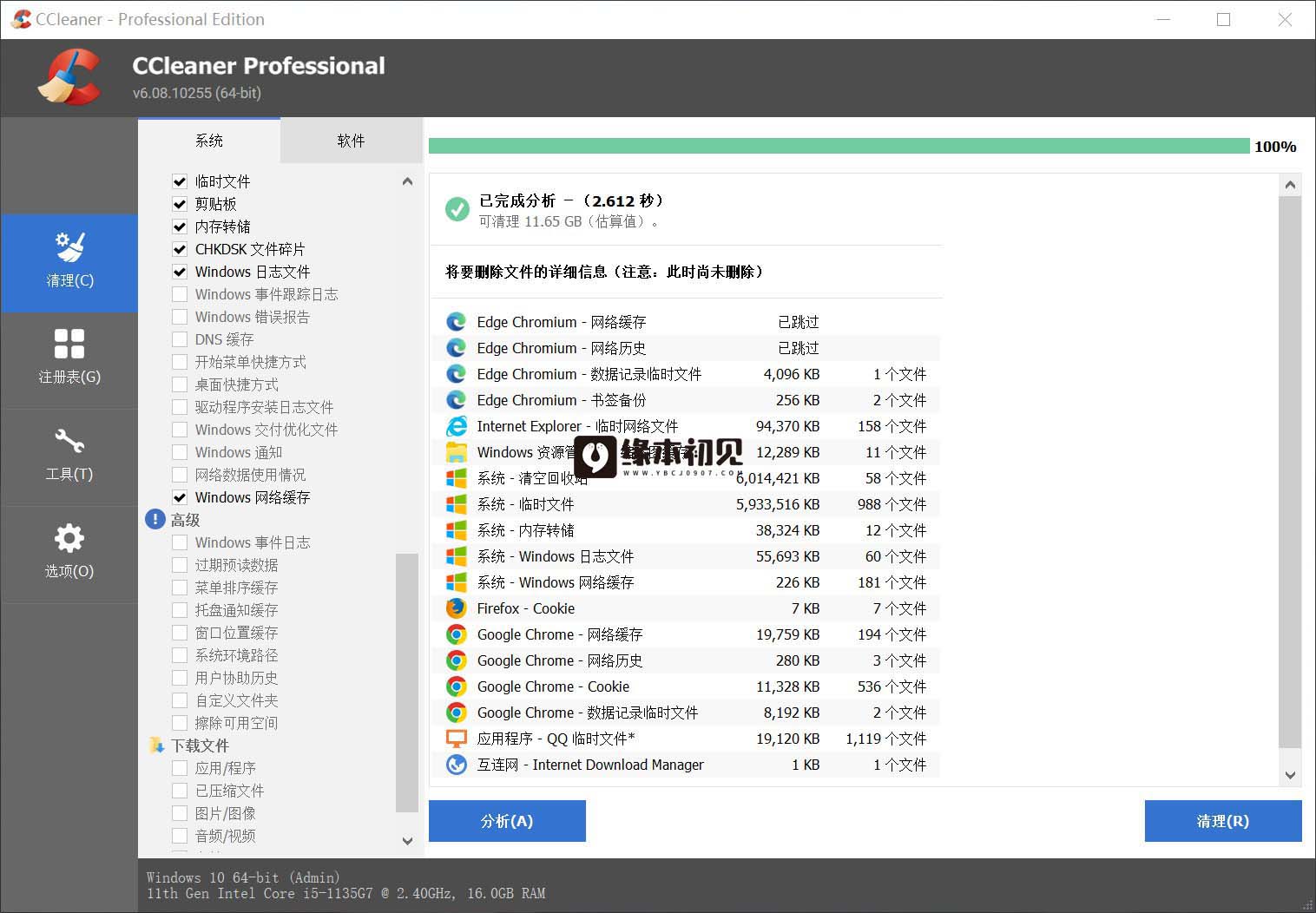Click the 1,119 个文件 count value

tap(885, 739)
